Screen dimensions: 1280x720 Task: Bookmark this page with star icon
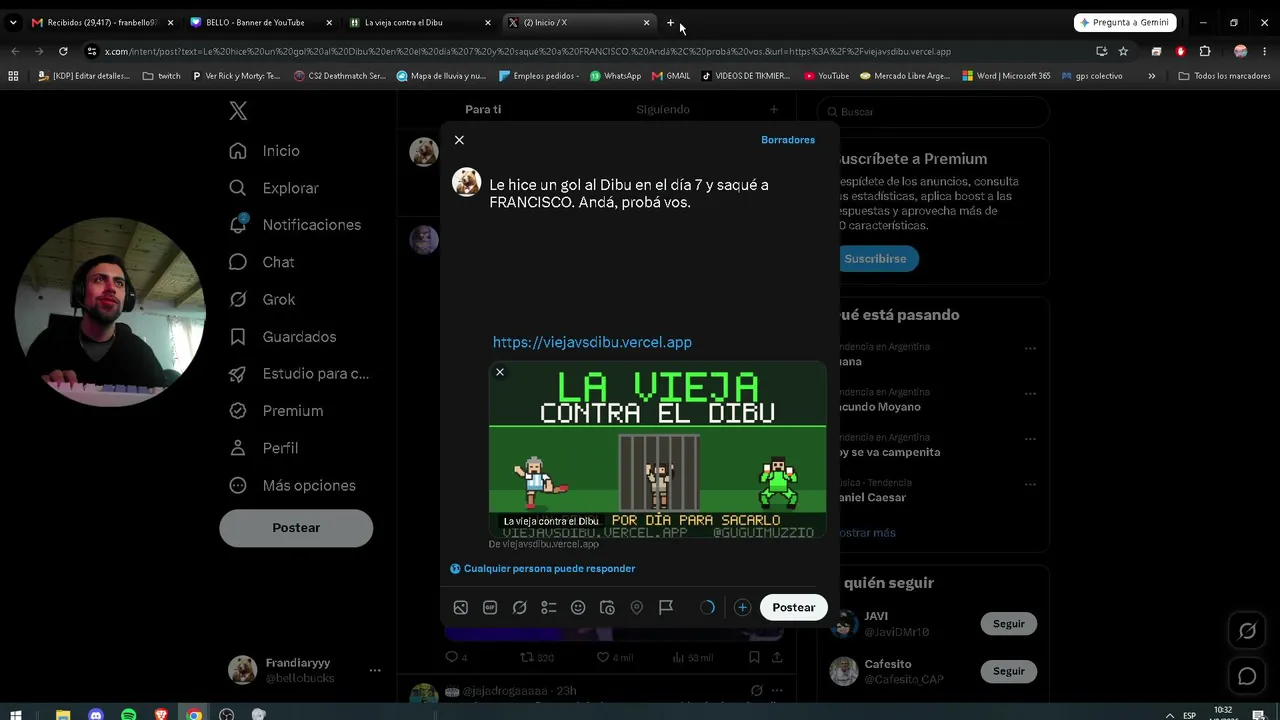1123,51
